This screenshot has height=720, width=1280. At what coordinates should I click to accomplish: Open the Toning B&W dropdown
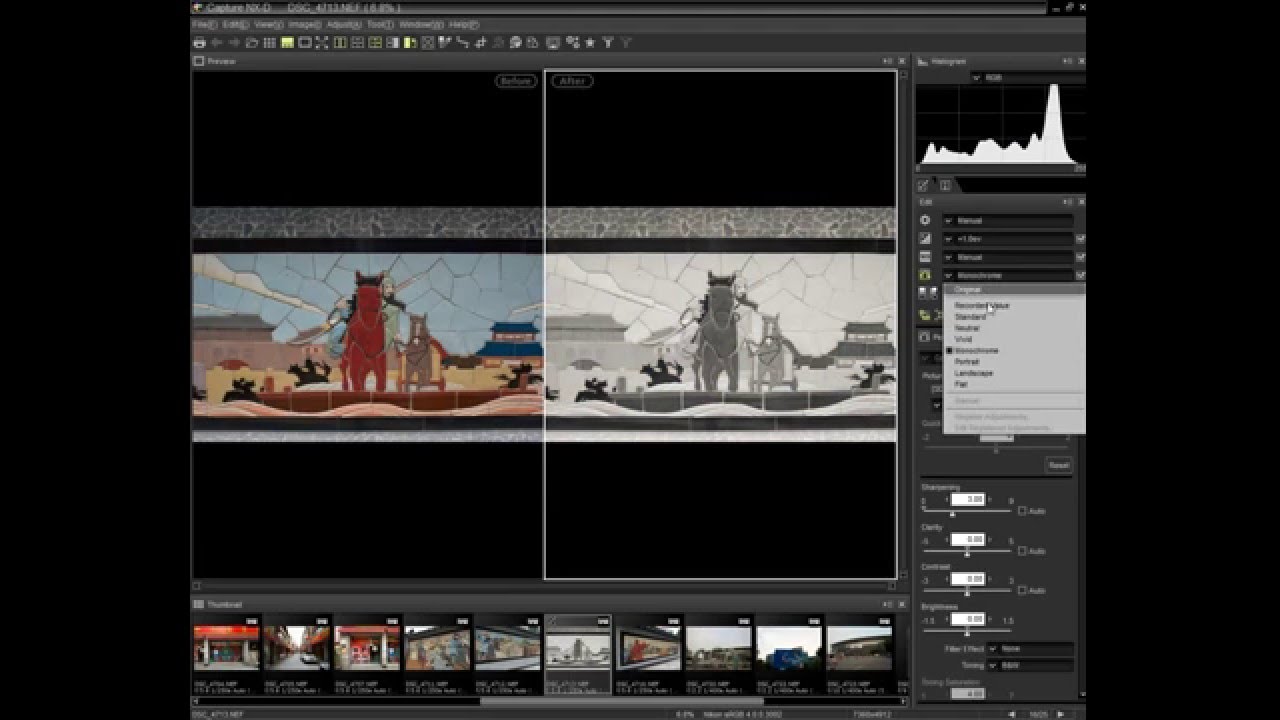pos(1030,665)
